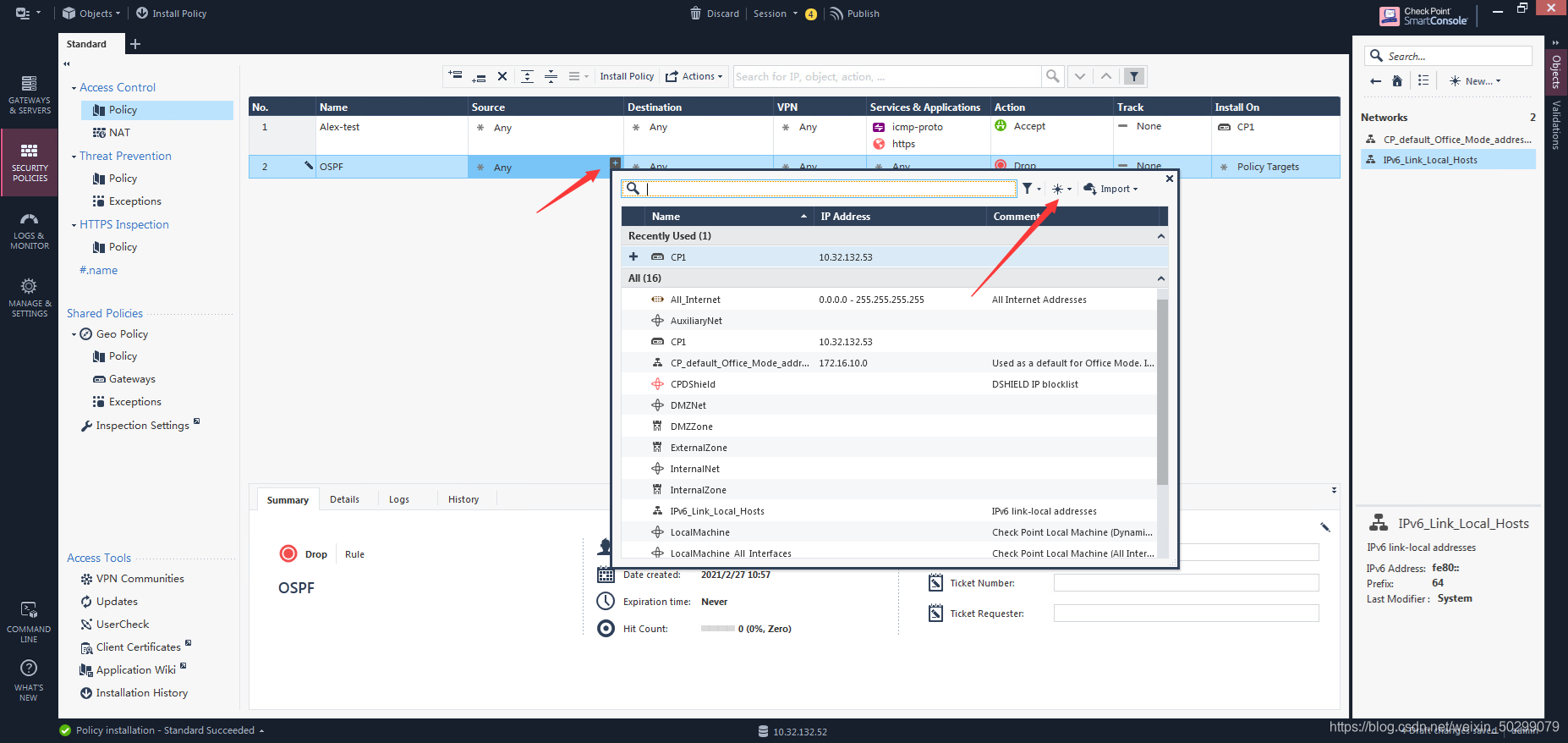Viewport: 1568px width, 743px height.
Task: Toggle the rulebase filter funnel icon
Action: pos(1134,76)
